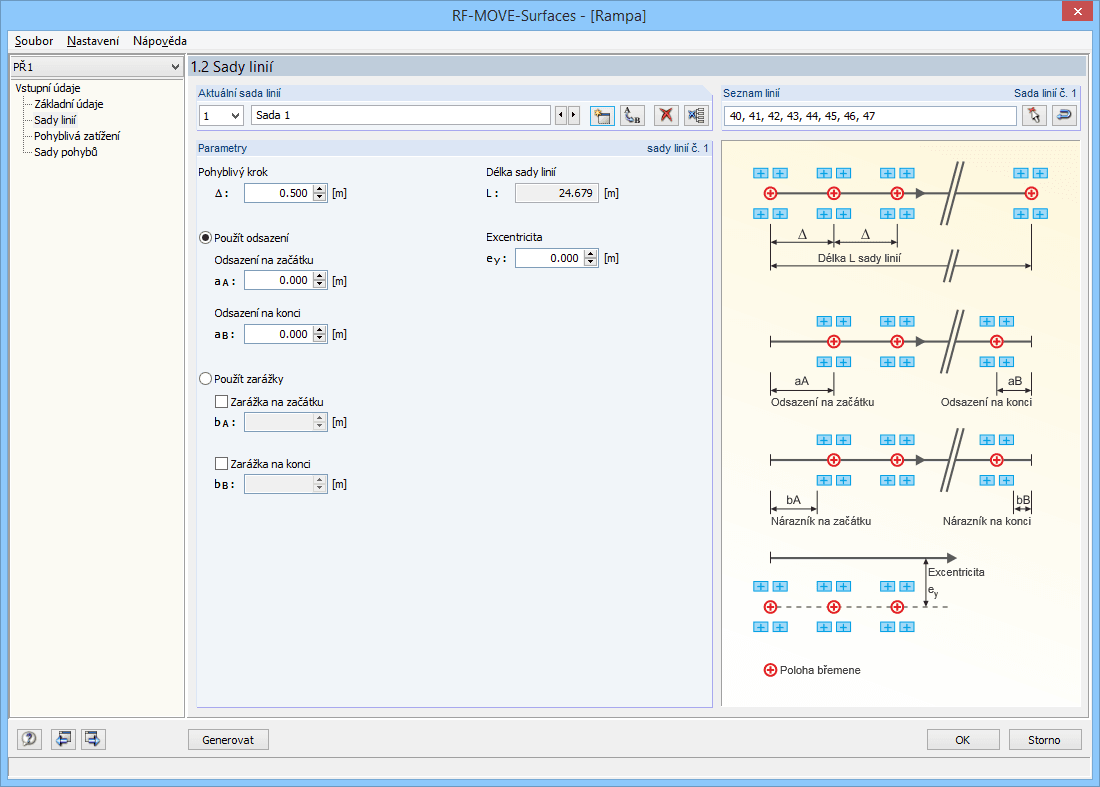This screenshot has height=787, width=1100.
Task: Click 'Sada linií č. 1' header text
Action: tap(1045, 93)
